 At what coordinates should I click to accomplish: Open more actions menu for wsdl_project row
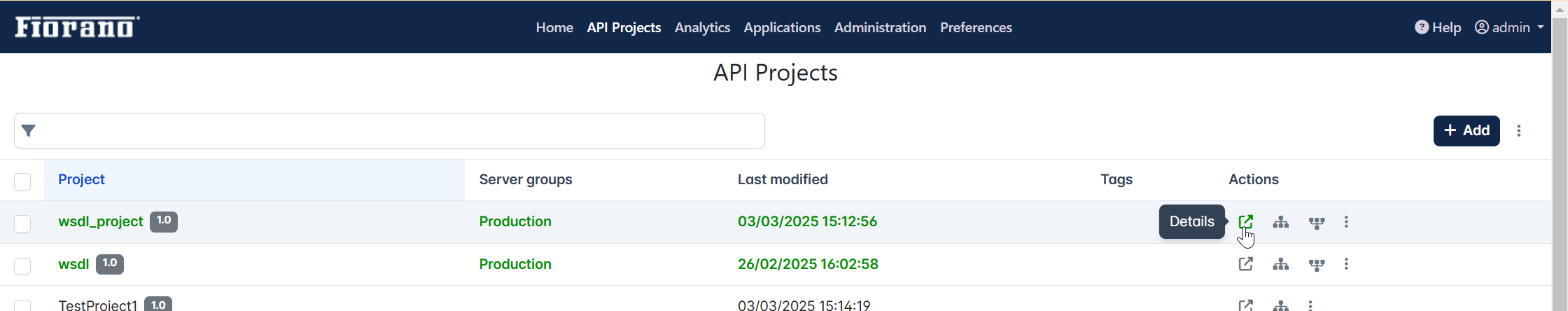1346,222
